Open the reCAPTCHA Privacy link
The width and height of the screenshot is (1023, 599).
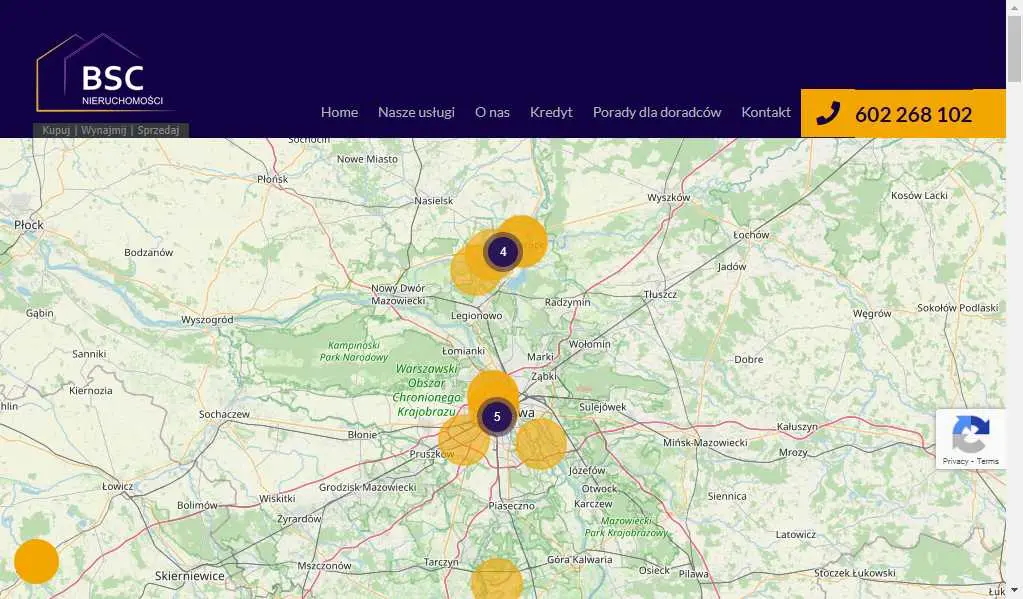pos(955,461)
